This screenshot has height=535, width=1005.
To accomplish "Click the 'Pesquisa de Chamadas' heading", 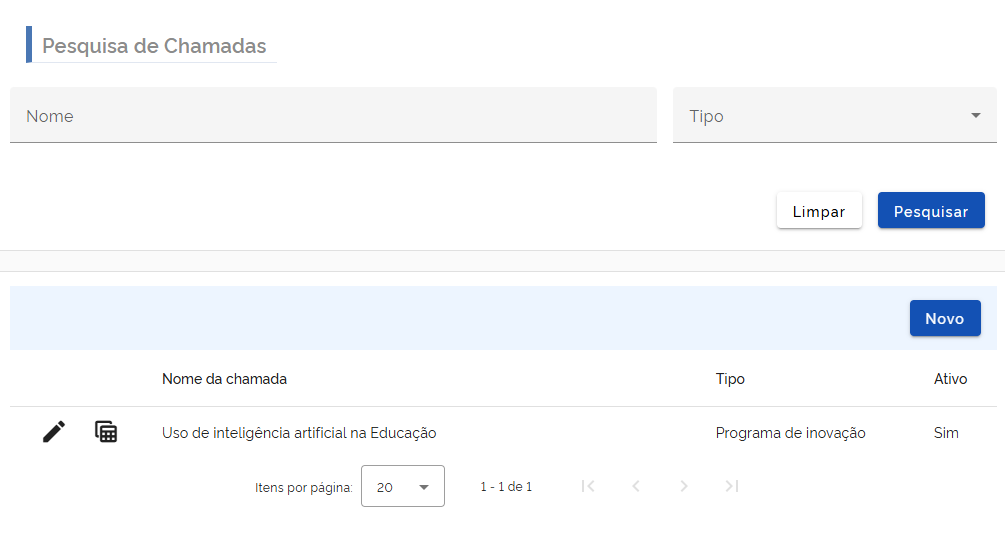I will click(154, 46).
